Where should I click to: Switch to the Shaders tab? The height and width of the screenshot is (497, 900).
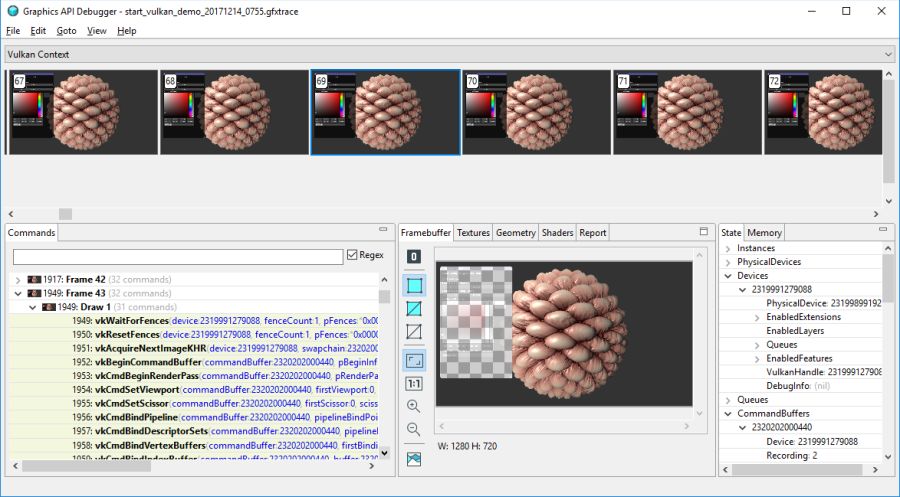tap(557, 232)
